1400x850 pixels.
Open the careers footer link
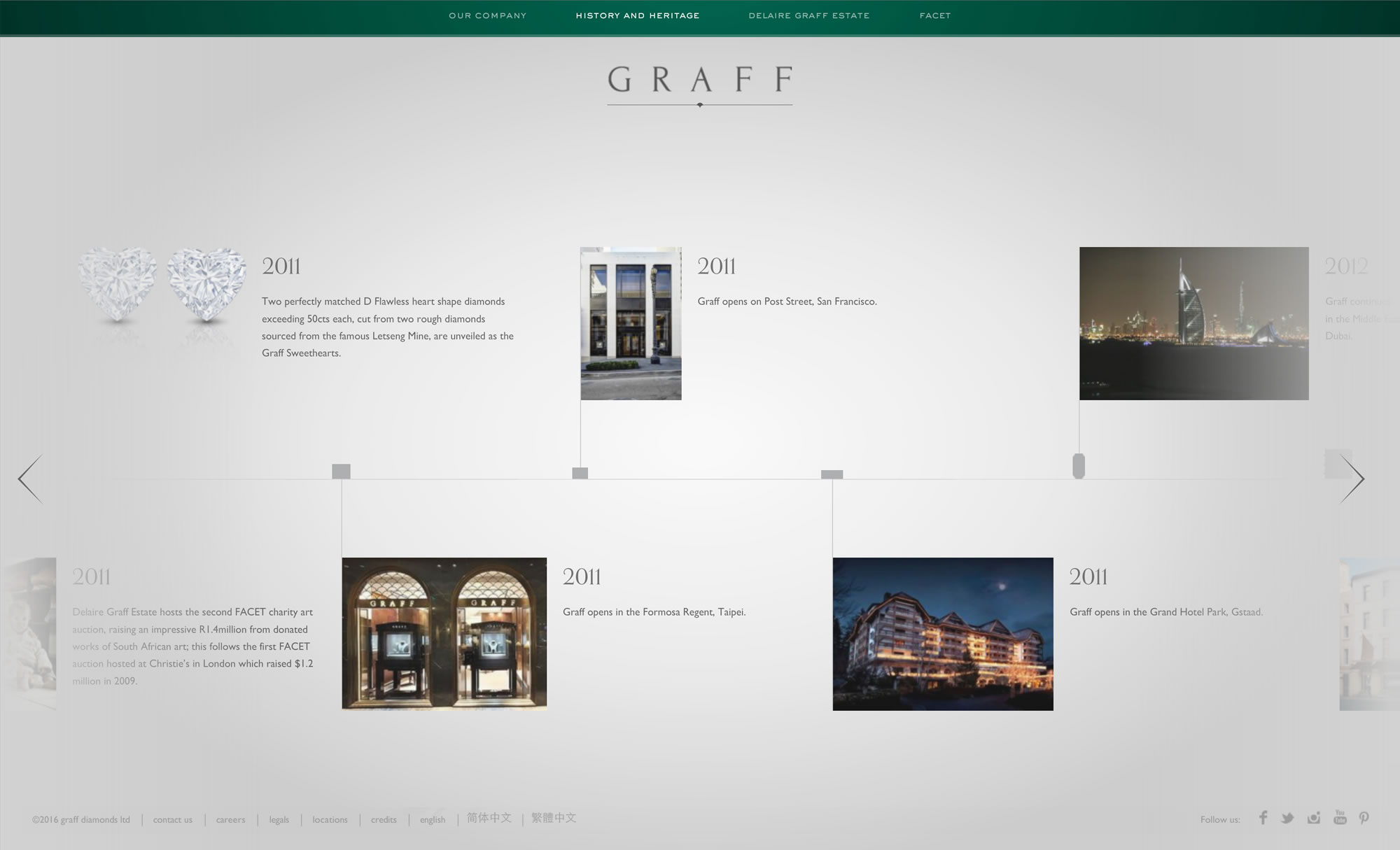point(230,820)
